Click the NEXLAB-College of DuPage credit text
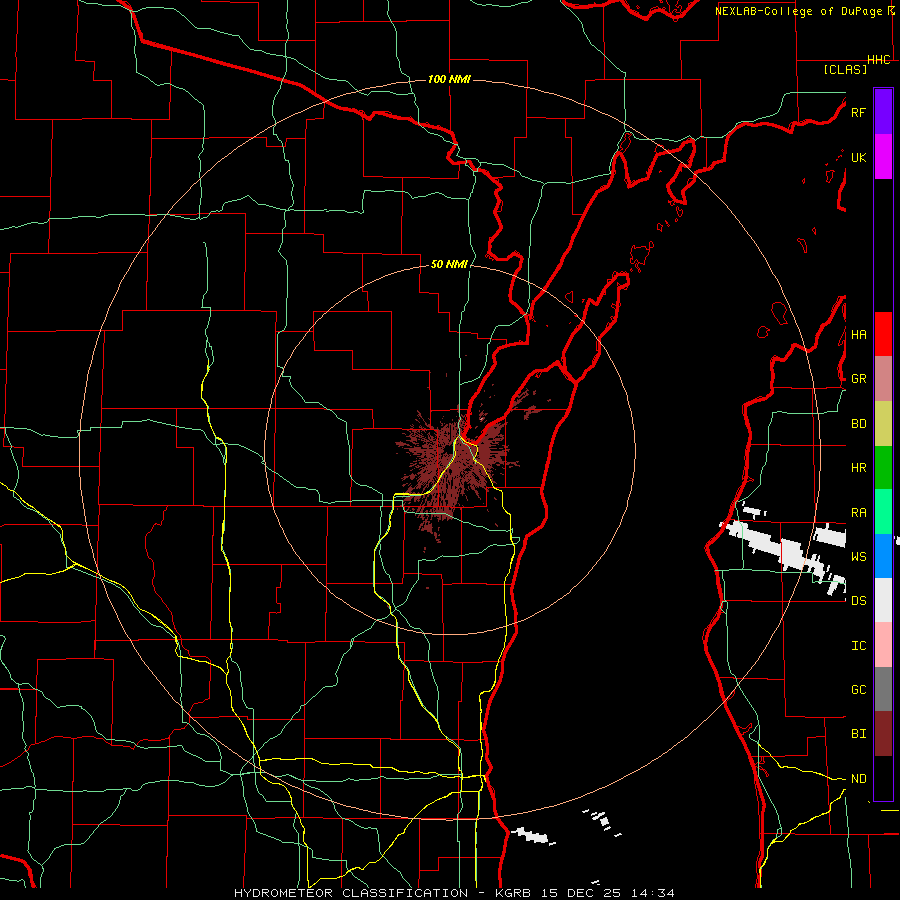Viewport: 900px width, 900px height. point(799,11)
